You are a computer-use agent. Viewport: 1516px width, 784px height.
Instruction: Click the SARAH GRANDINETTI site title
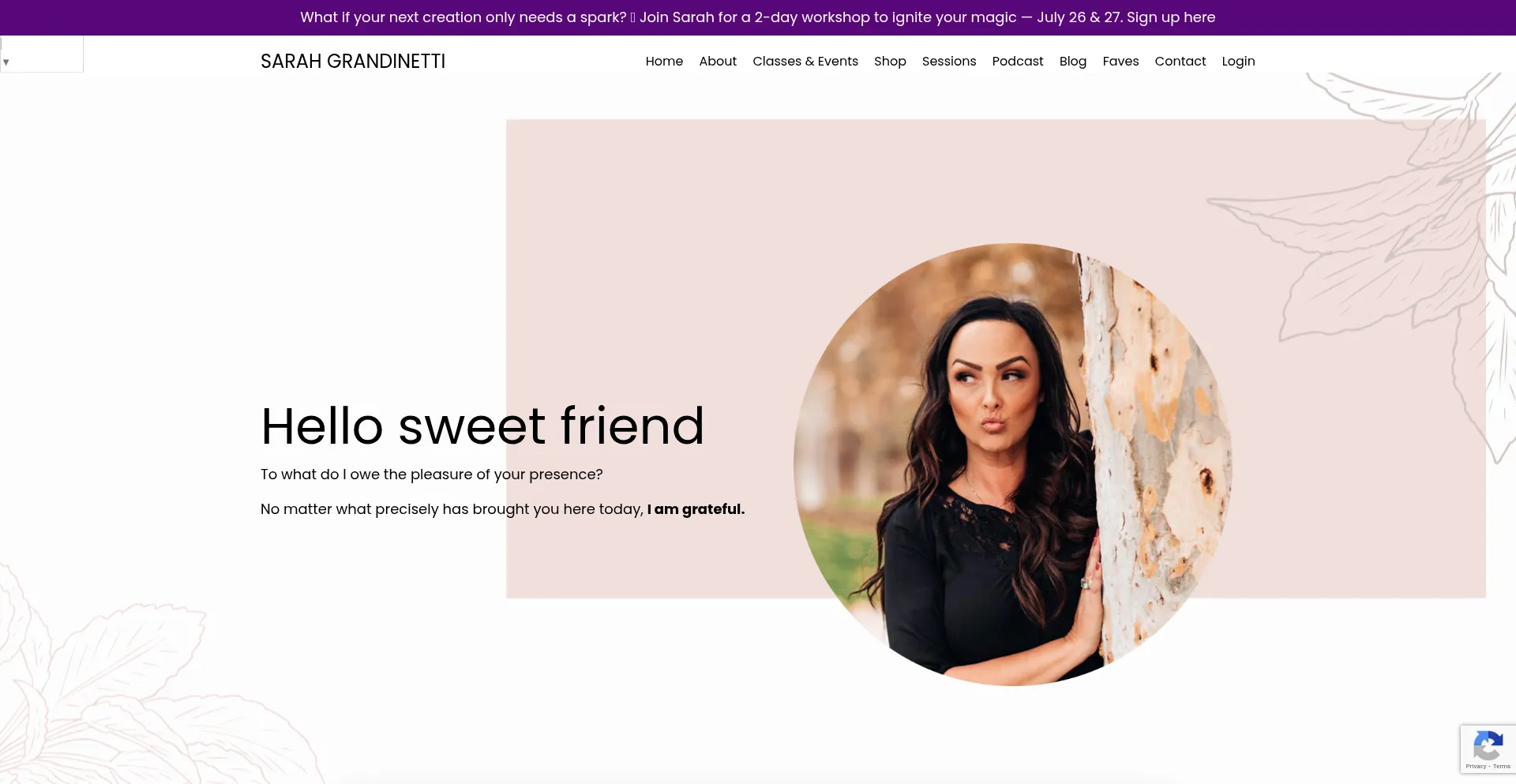click(x=353, y=61)
